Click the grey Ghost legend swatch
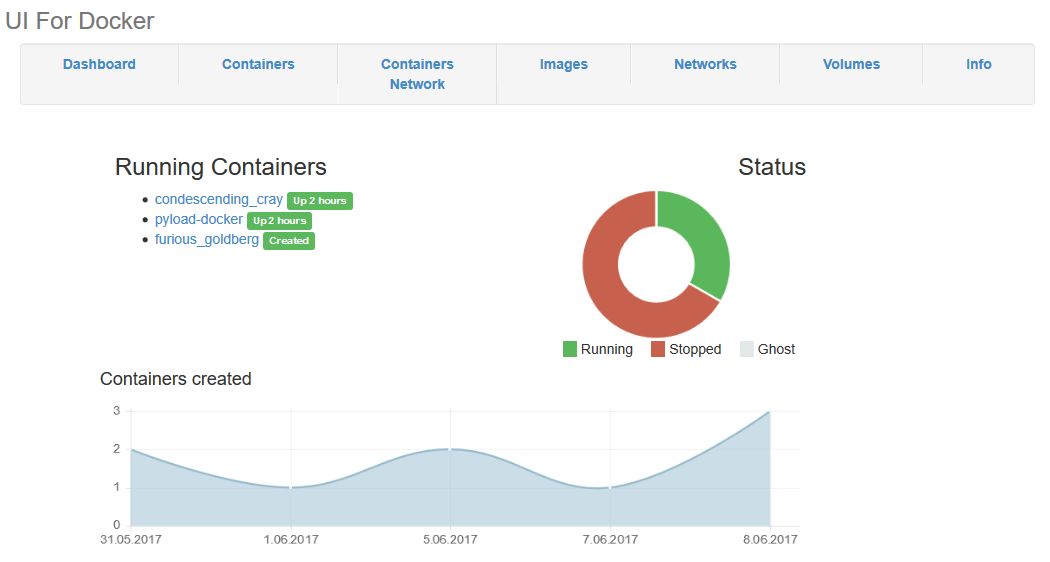 (747, 349)
